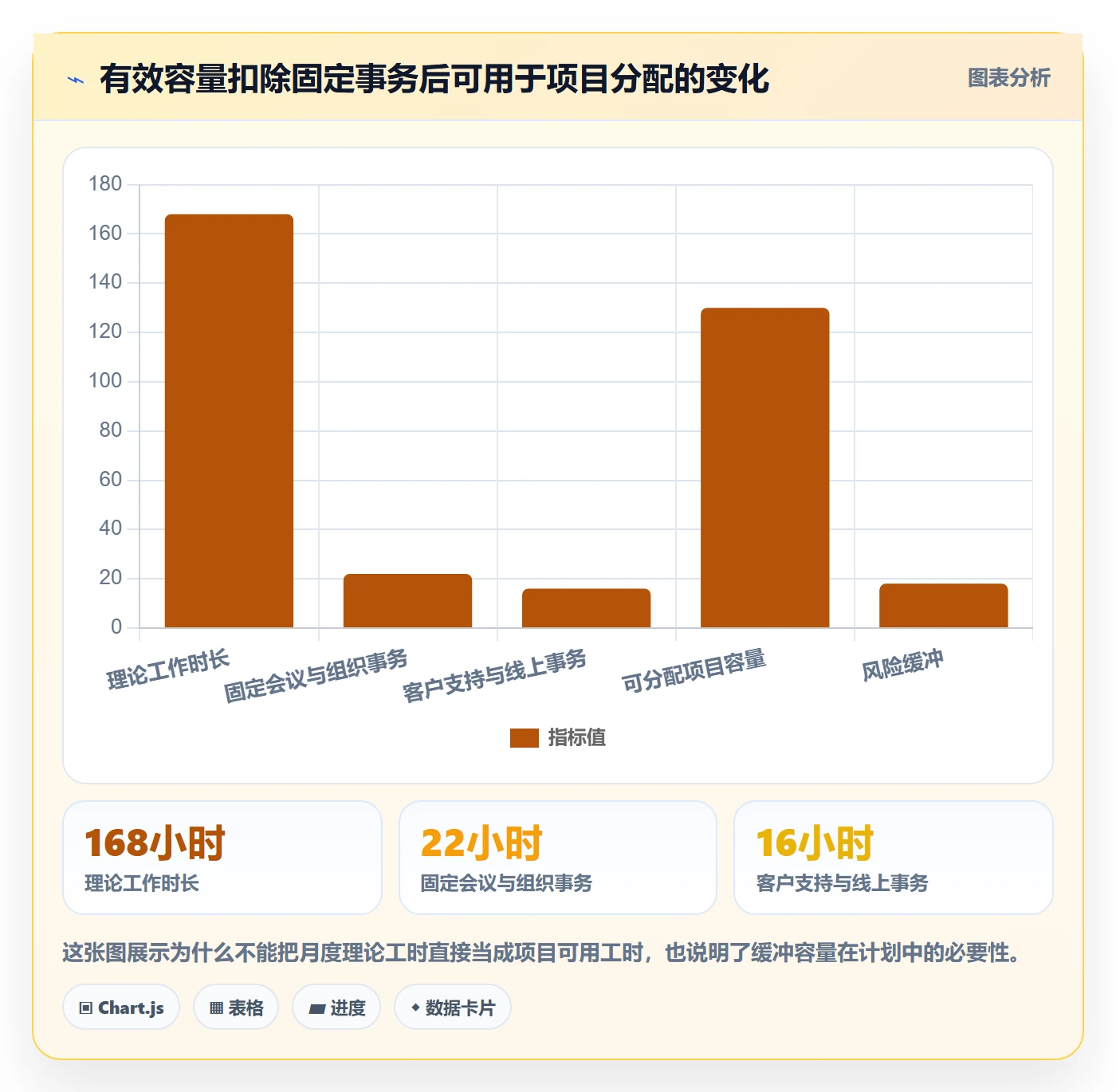Click the bar icon in the 进度 chip

pos(316,1009)
